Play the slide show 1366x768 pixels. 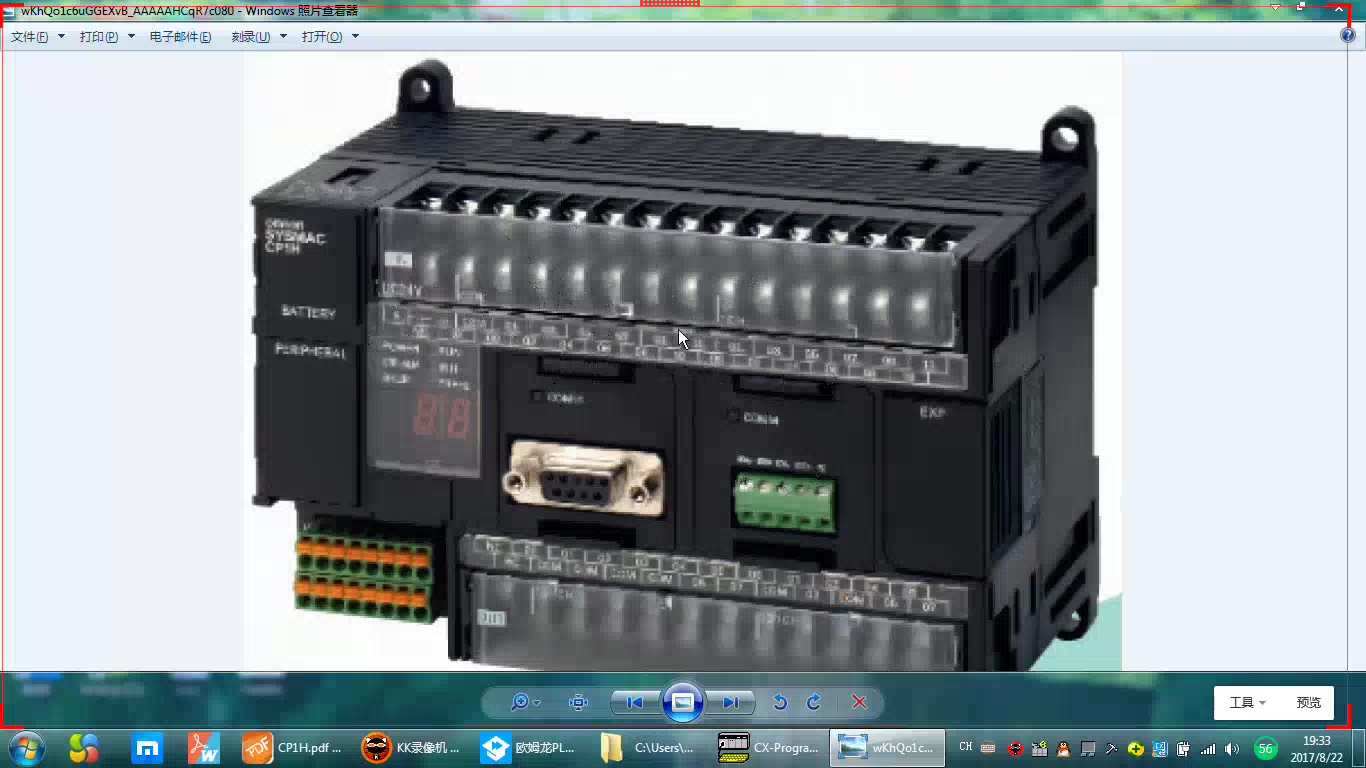pos(683,703)
